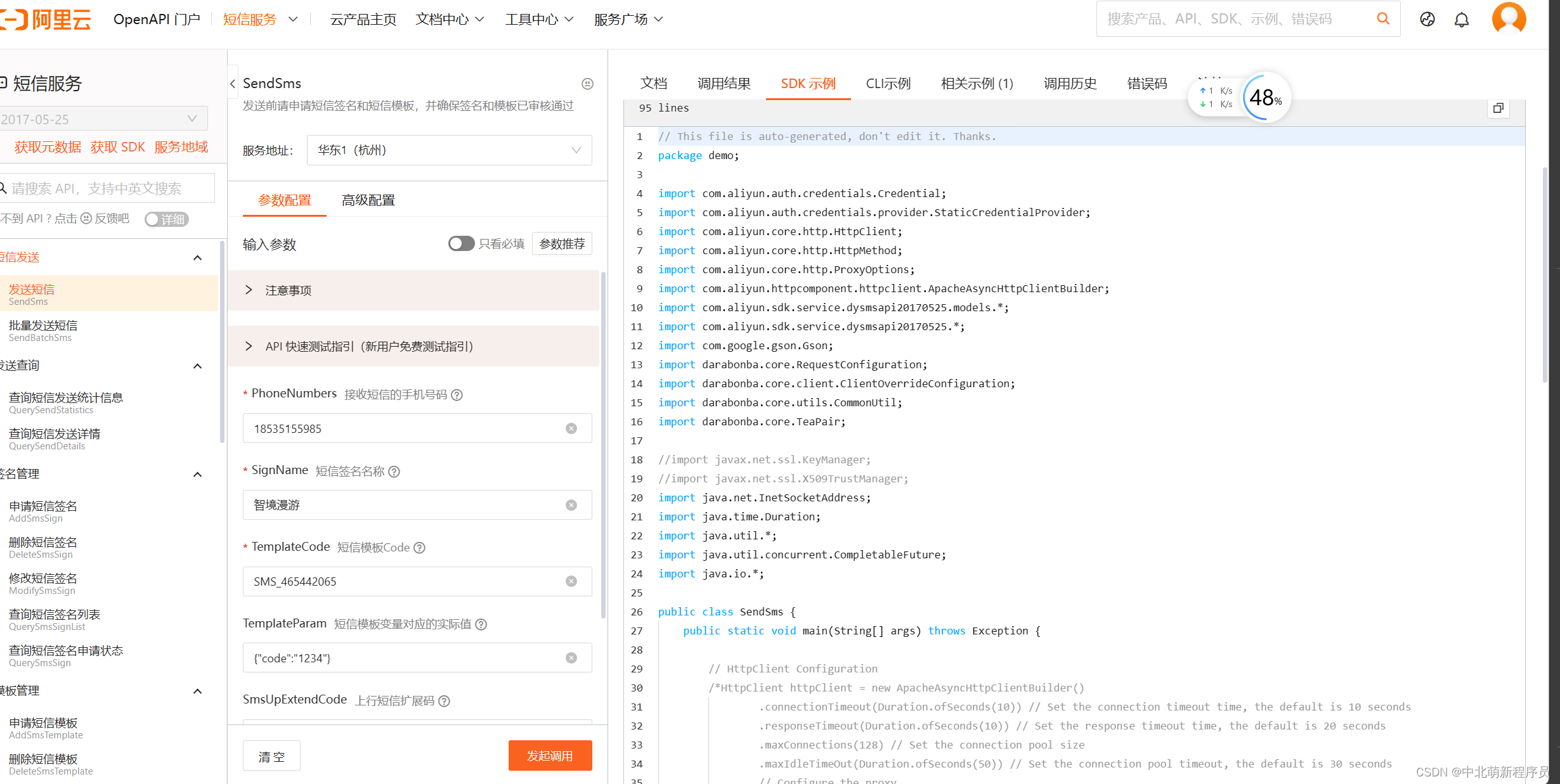The width and height of the screenshot is (1560, 784).
Task: Open the 服务地域 link
Action: [181, 147]
